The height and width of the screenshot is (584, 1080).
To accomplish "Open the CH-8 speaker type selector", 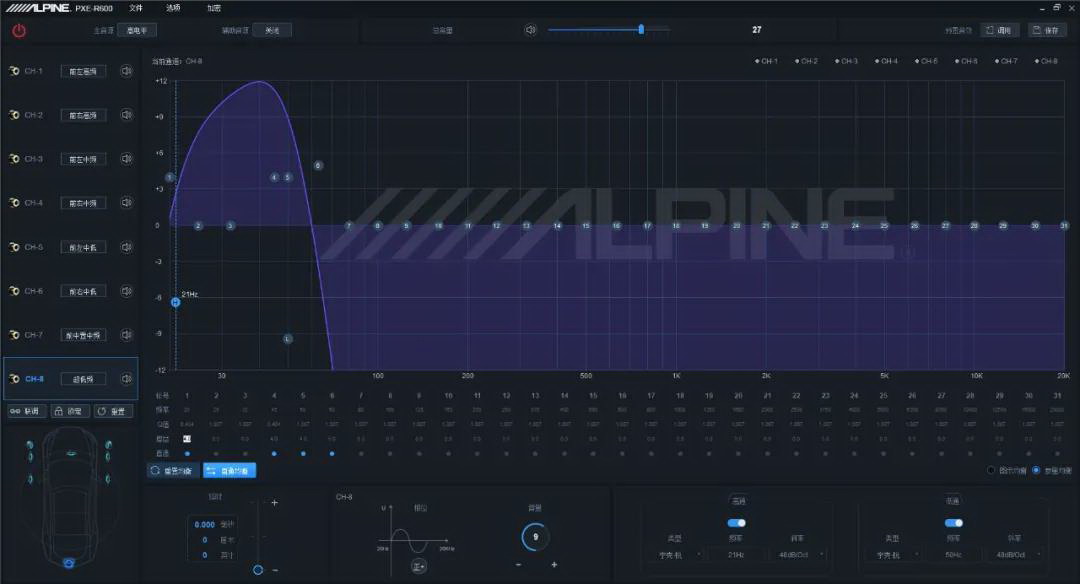I will (83, 379).
